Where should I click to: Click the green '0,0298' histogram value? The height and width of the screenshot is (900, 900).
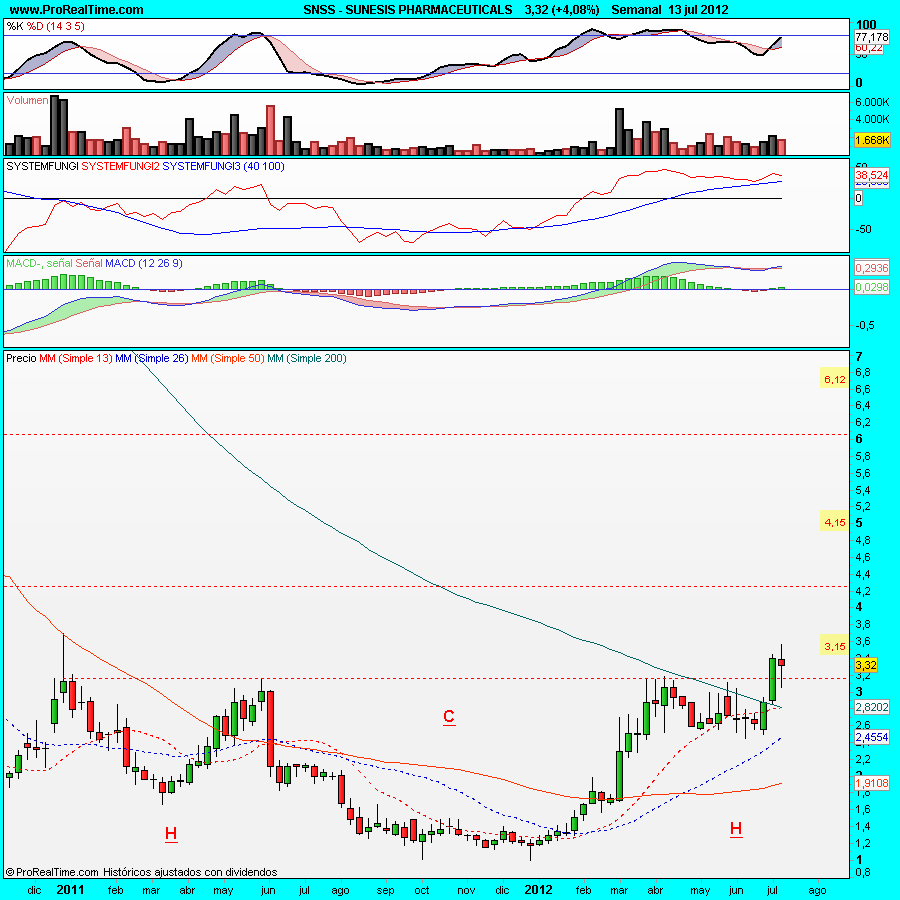pyautogui.click(x=872, y=287)
